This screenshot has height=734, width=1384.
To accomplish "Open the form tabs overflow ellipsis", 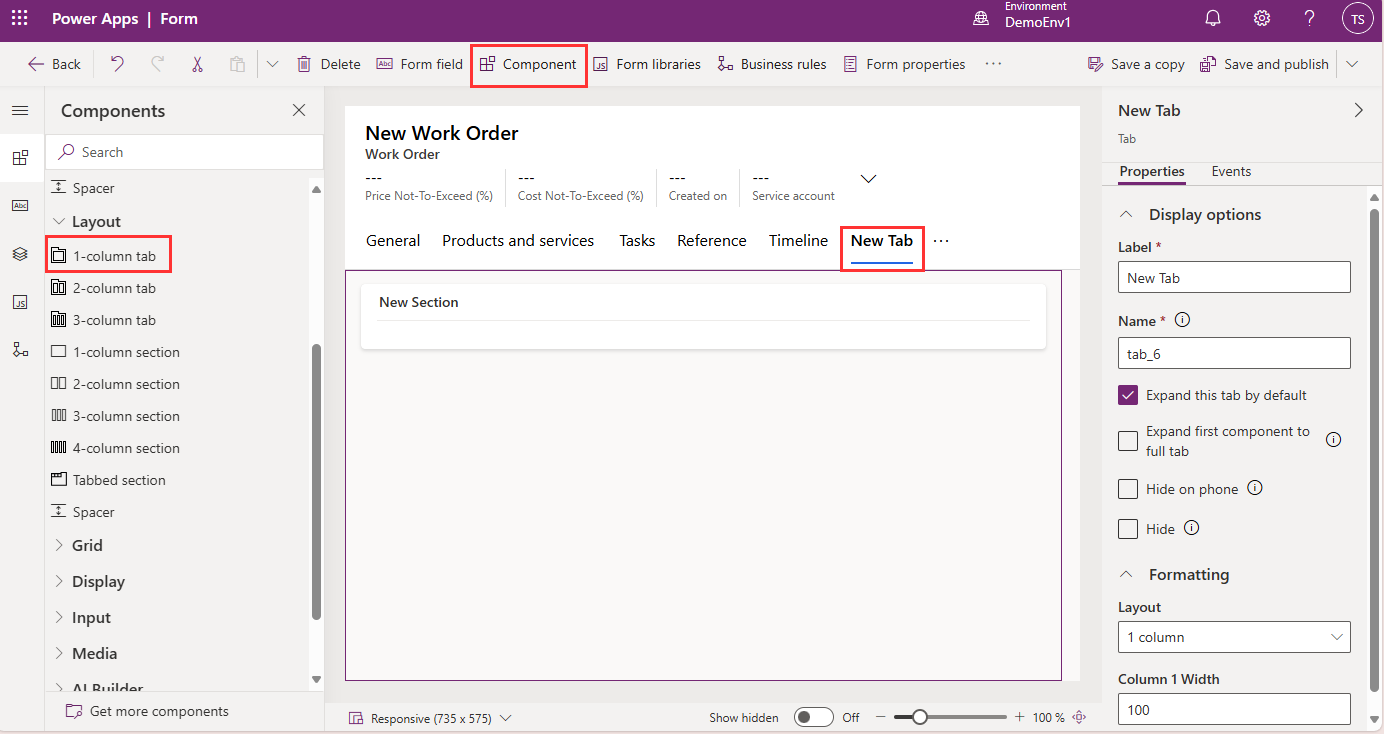I will click(x=941, y=241).
